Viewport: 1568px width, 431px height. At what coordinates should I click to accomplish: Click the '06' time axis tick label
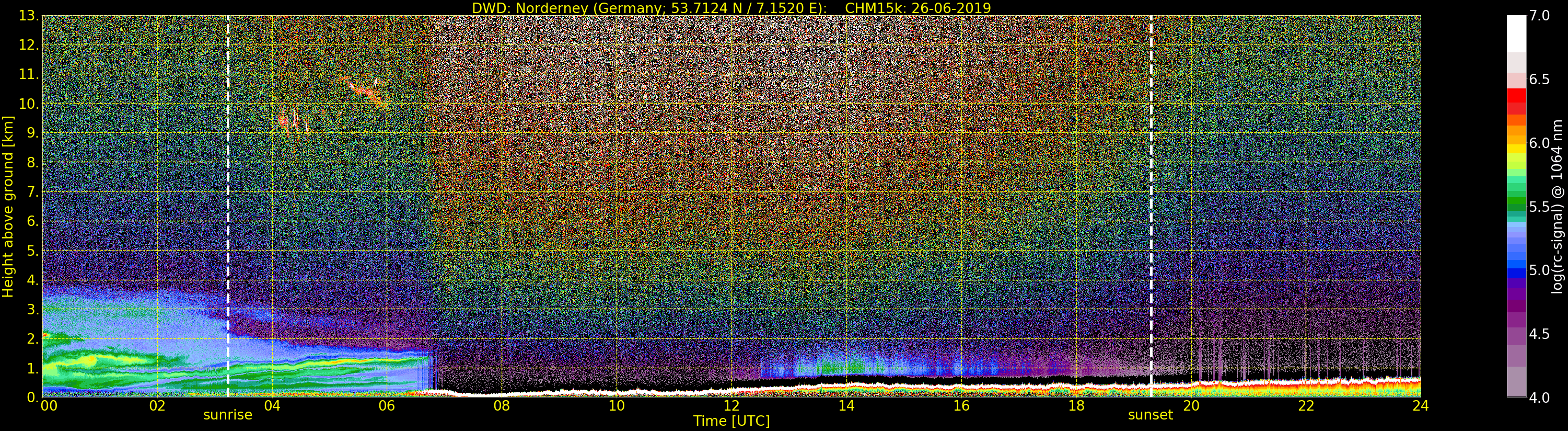pyautogui.click(x=387, y=405)
